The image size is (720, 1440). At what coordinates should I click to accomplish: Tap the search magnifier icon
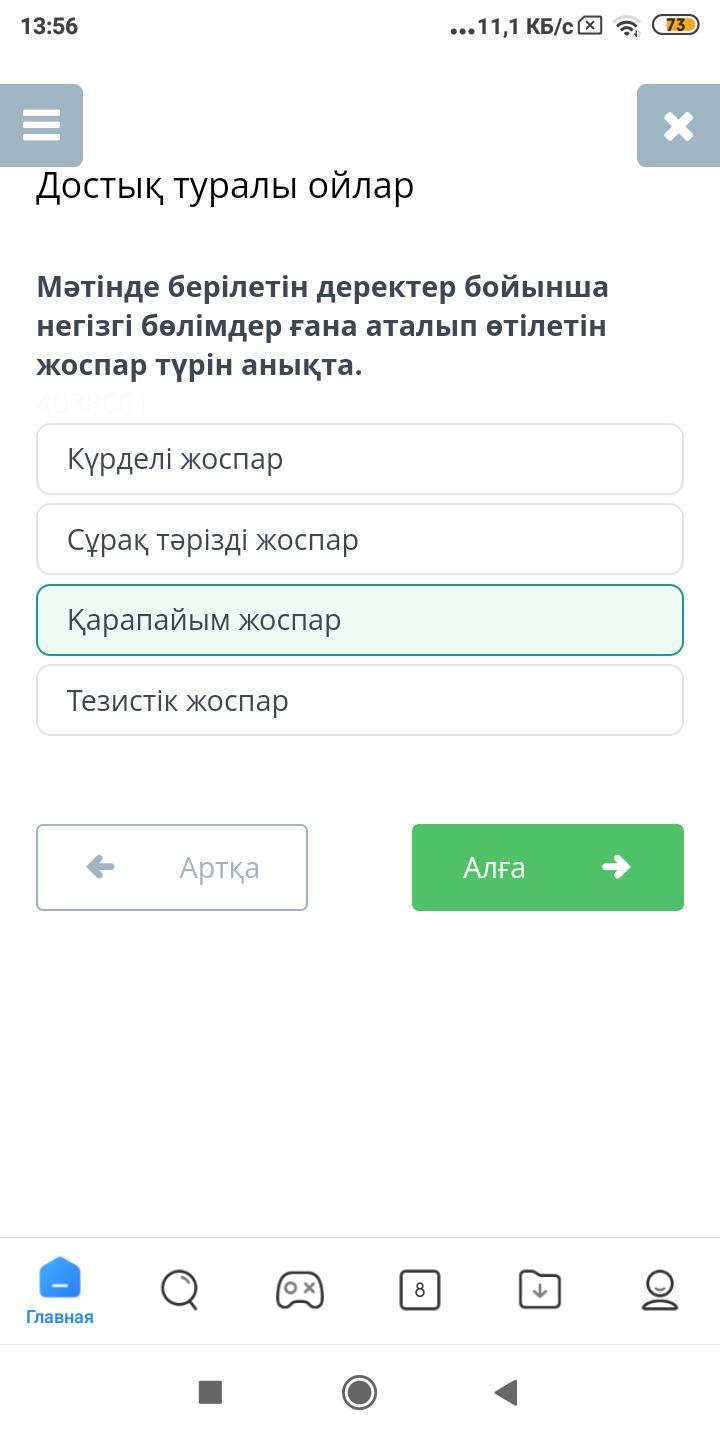tap(180, 1289)
